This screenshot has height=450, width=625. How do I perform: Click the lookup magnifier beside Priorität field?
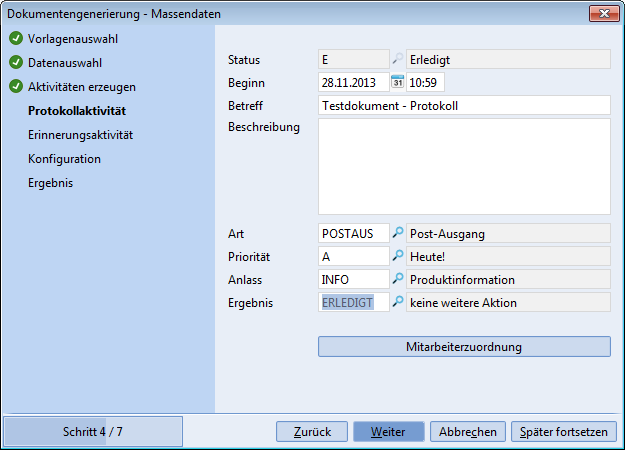pos(398,256)
